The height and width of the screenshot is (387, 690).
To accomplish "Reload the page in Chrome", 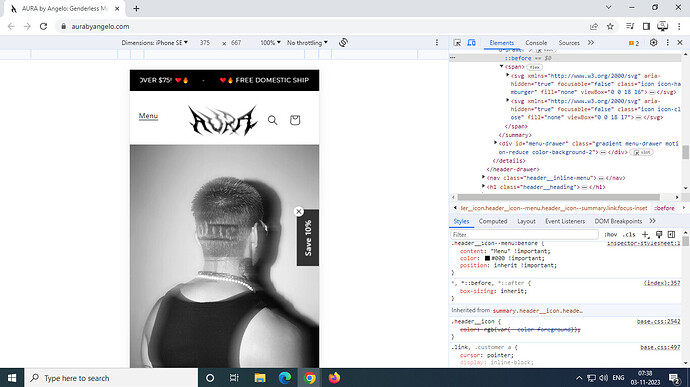I will [x=43, y=26].
